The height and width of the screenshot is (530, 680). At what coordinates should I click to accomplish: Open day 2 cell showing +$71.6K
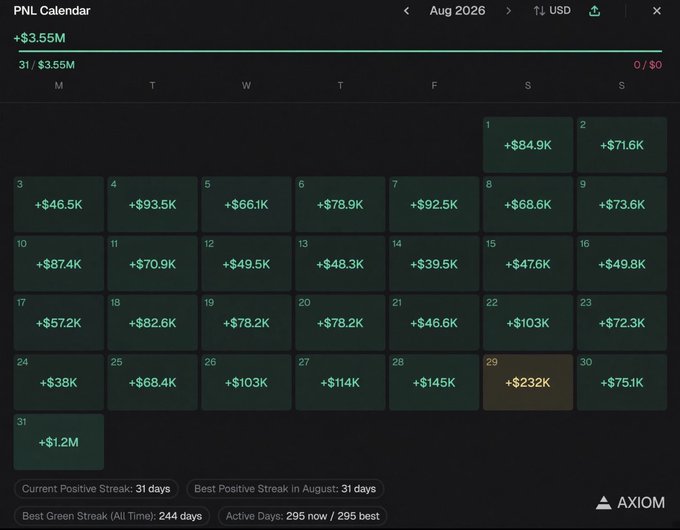coord(622,144)
